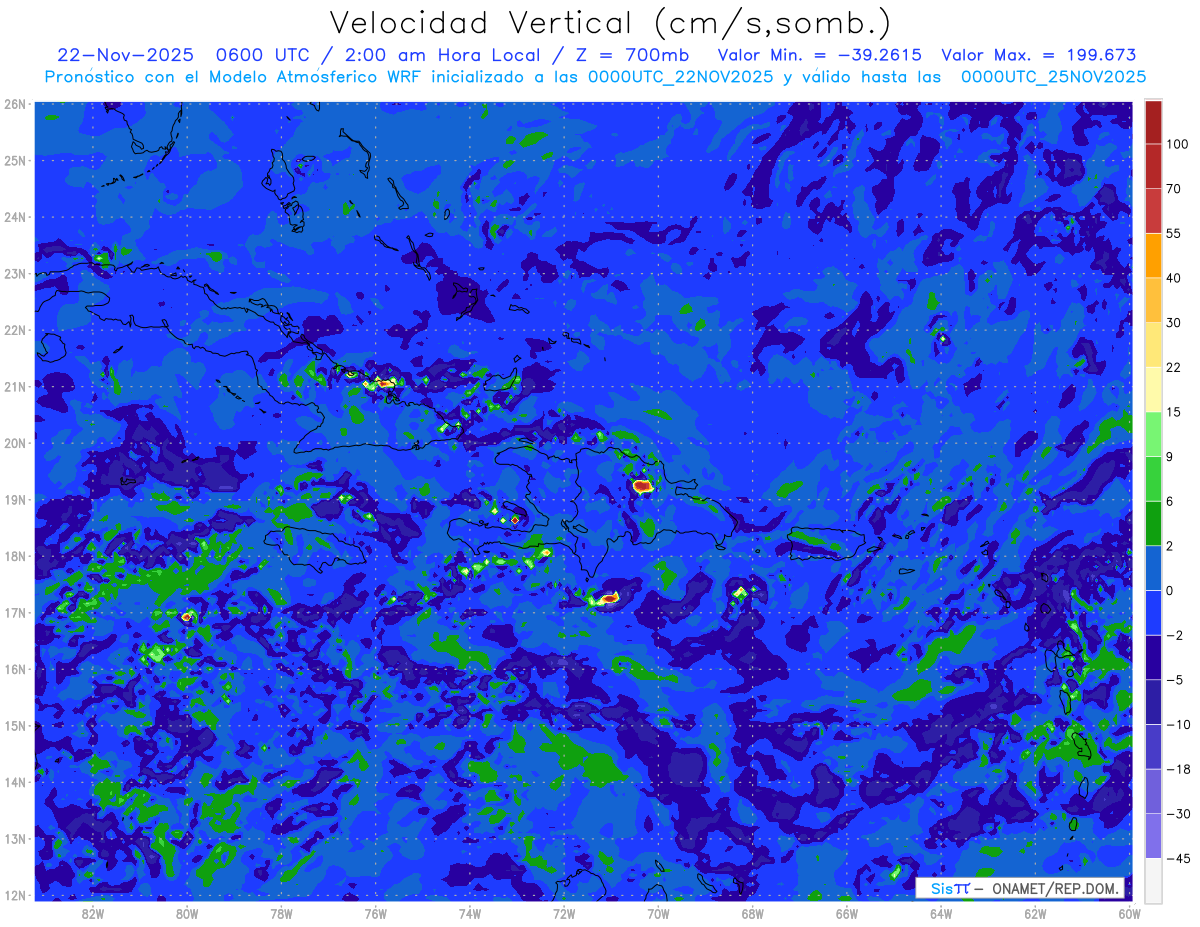This screenshot has height=927, width=1200.
Task: Select the colorbar segment between -30 and -18
Action: [x=1153, y=791]
